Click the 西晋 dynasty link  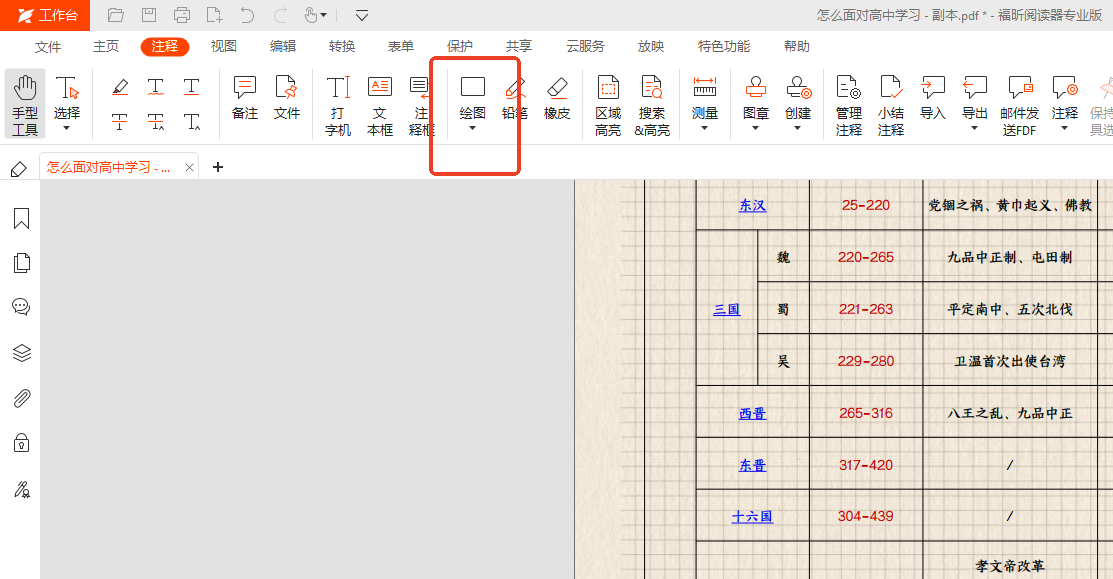coord(752,413)
